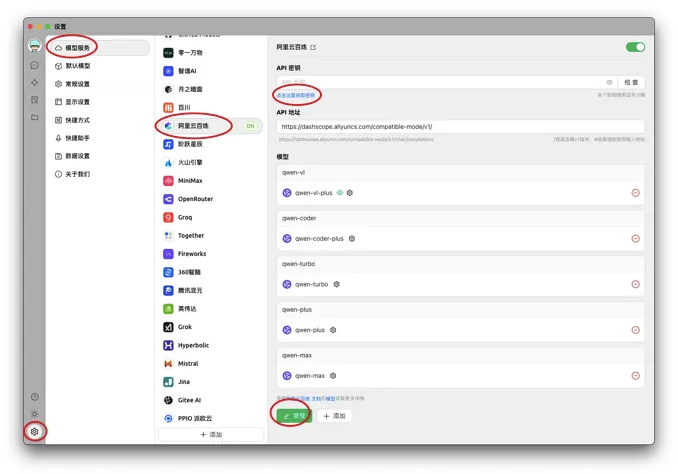
Task: Open the files folder sidebar icon
Action: coord(35,117)
